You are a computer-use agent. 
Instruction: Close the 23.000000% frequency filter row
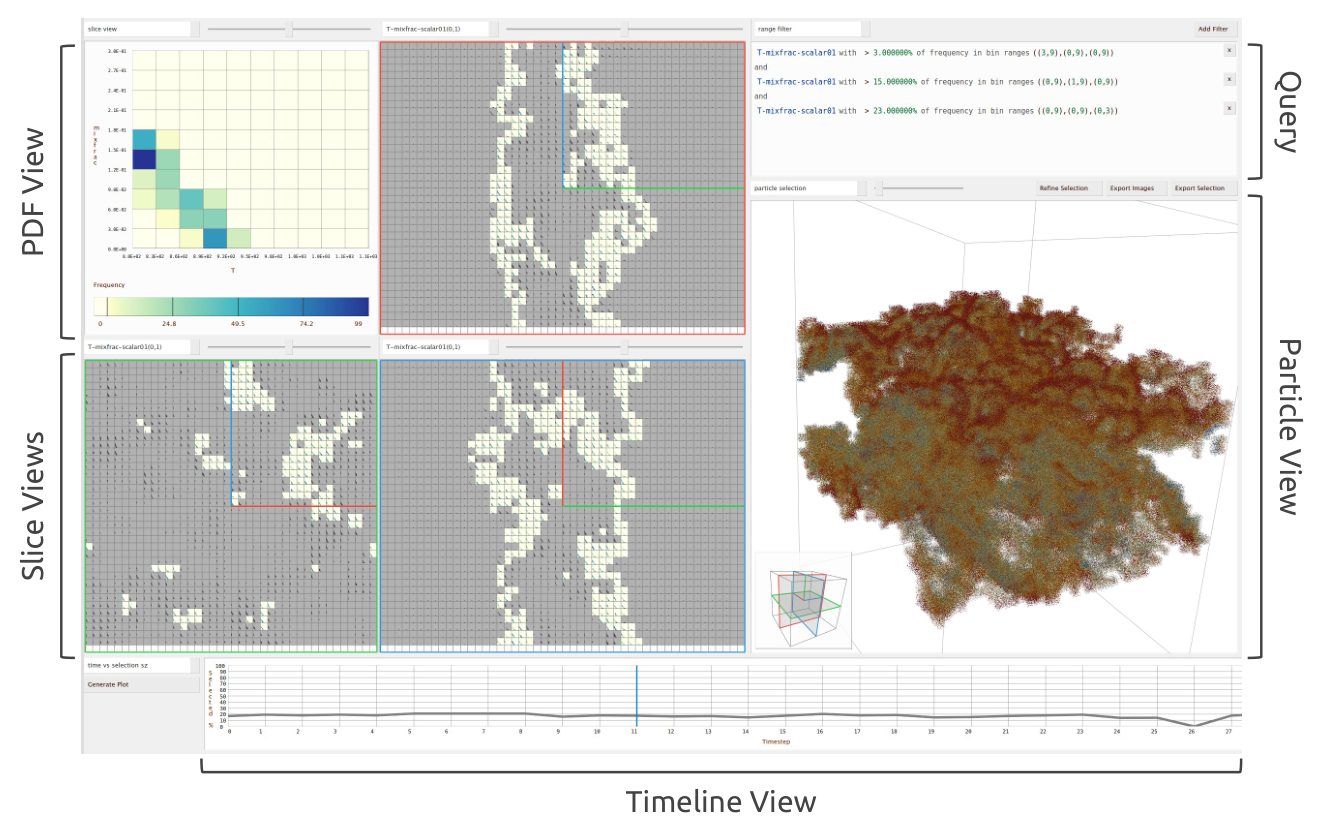pyautogui.click(x=1229, y=107)
